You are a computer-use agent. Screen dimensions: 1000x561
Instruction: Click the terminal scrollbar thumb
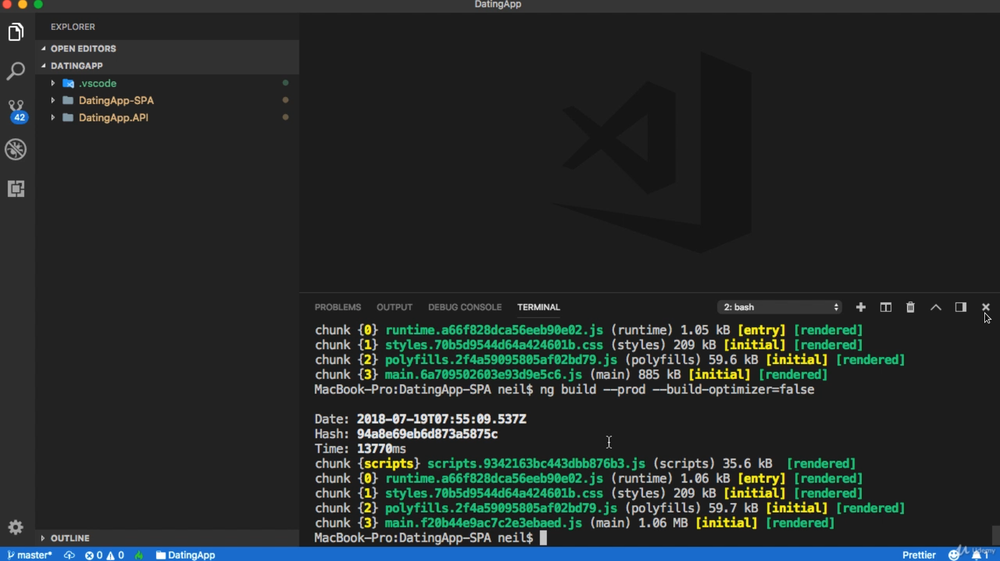point(996,534)
